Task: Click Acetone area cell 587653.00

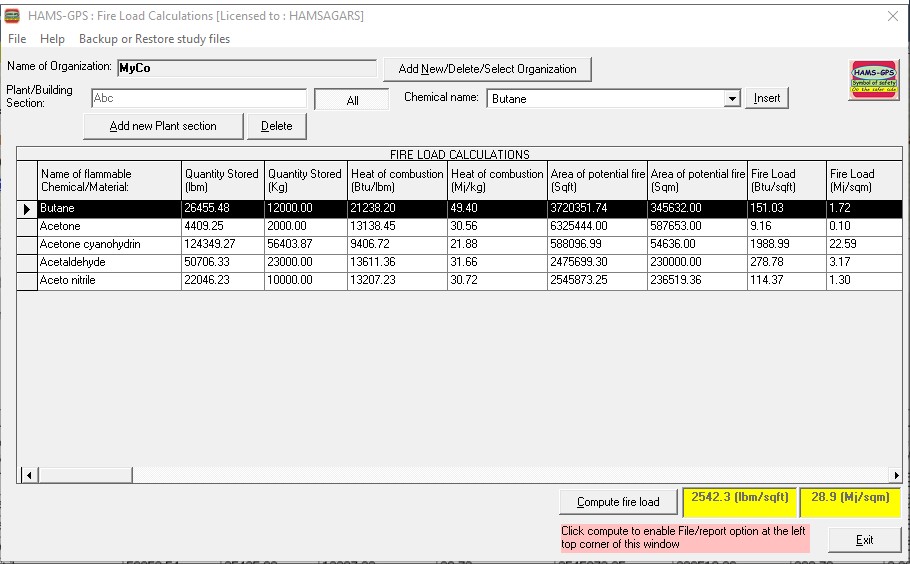Action: (698, 226)
